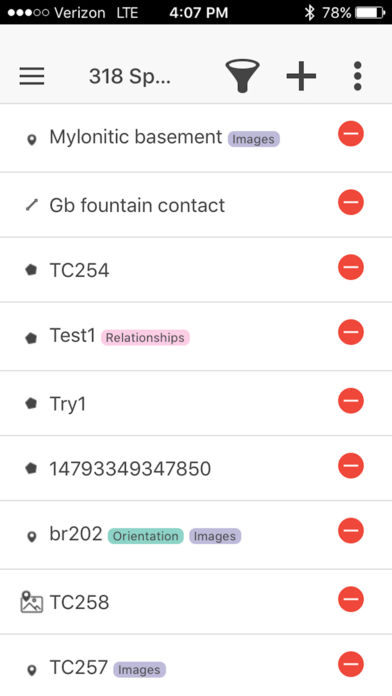Delete the Try1 spot
Viewport: 392px width, 696px height.
[x=351, y=401]
